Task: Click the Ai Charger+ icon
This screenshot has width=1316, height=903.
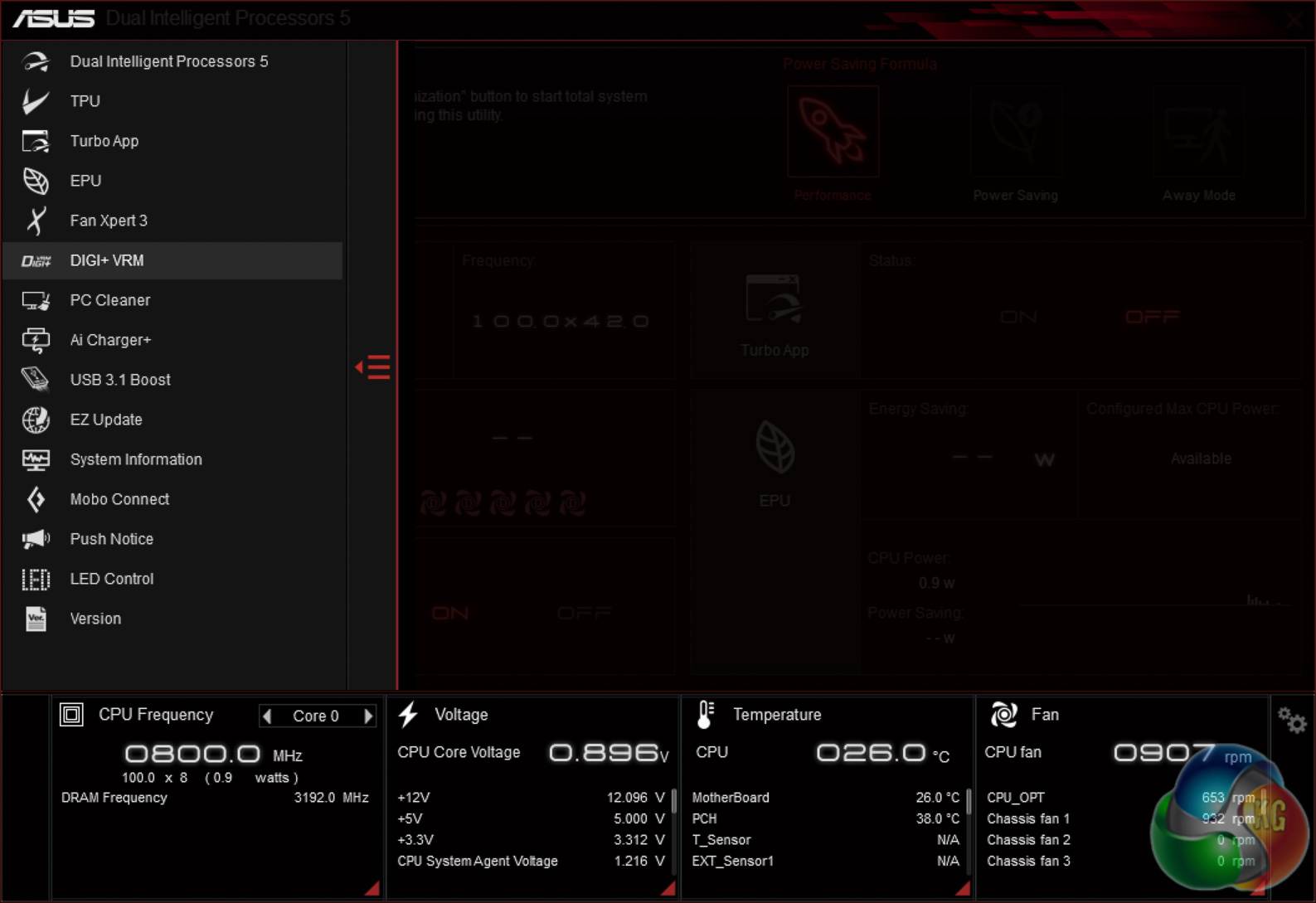Action: 36,340
